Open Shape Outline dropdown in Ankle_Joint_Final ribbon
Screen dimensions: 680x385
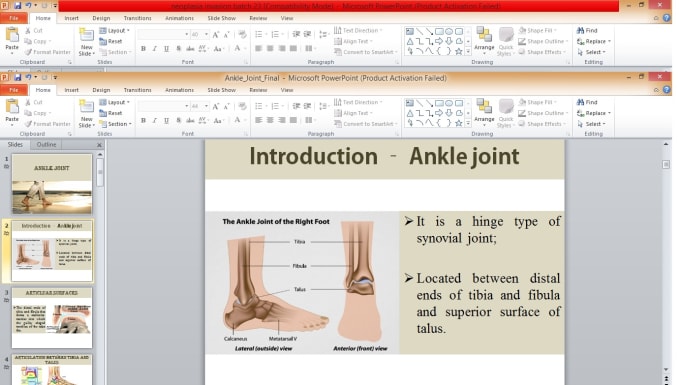pos(543,113)
